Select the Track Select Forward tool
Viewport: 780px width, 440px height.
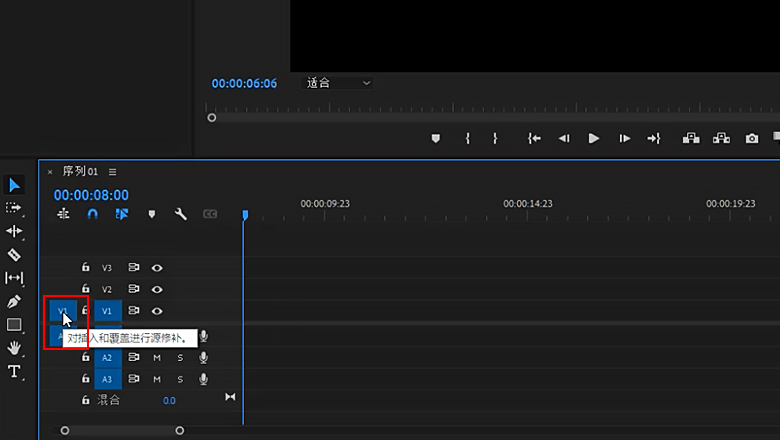(x=14, y=208)
